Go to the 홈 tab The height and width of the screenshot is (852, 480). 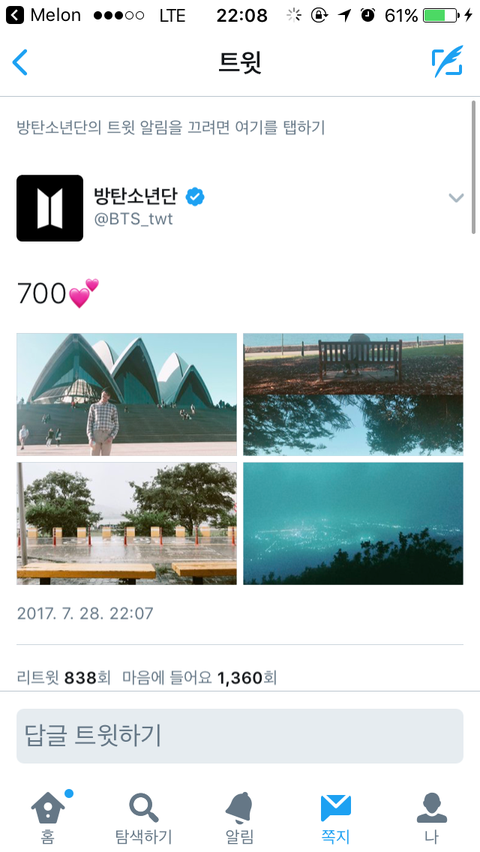click(48, 817)
